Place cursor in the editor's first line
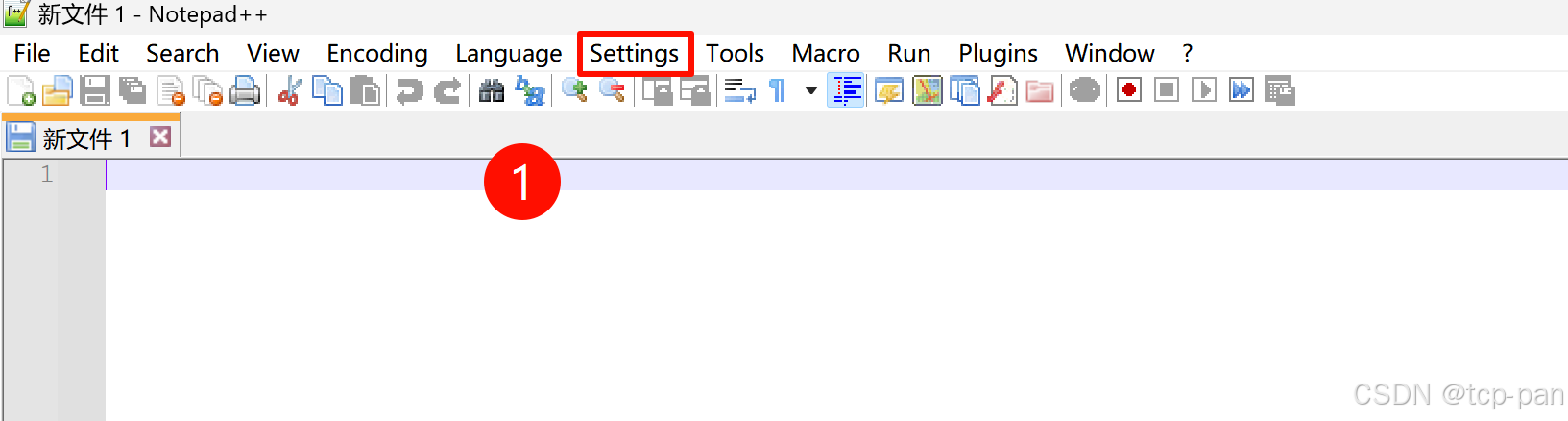This screenshot has width=1568, height=421. [x=835, y=175]
